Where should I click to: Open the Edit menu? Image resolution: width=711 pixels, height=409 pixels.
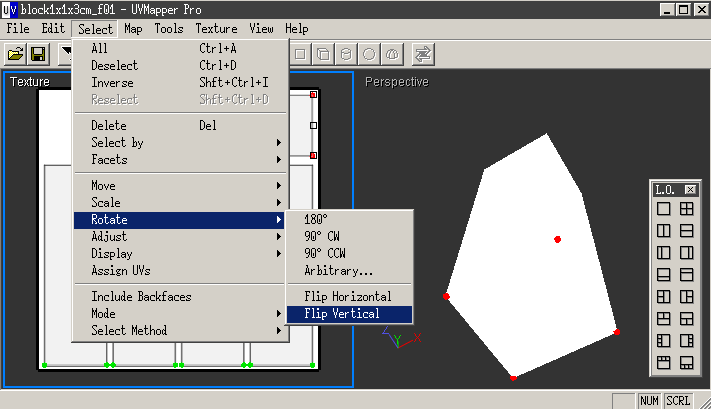click(x=53, y=29)
